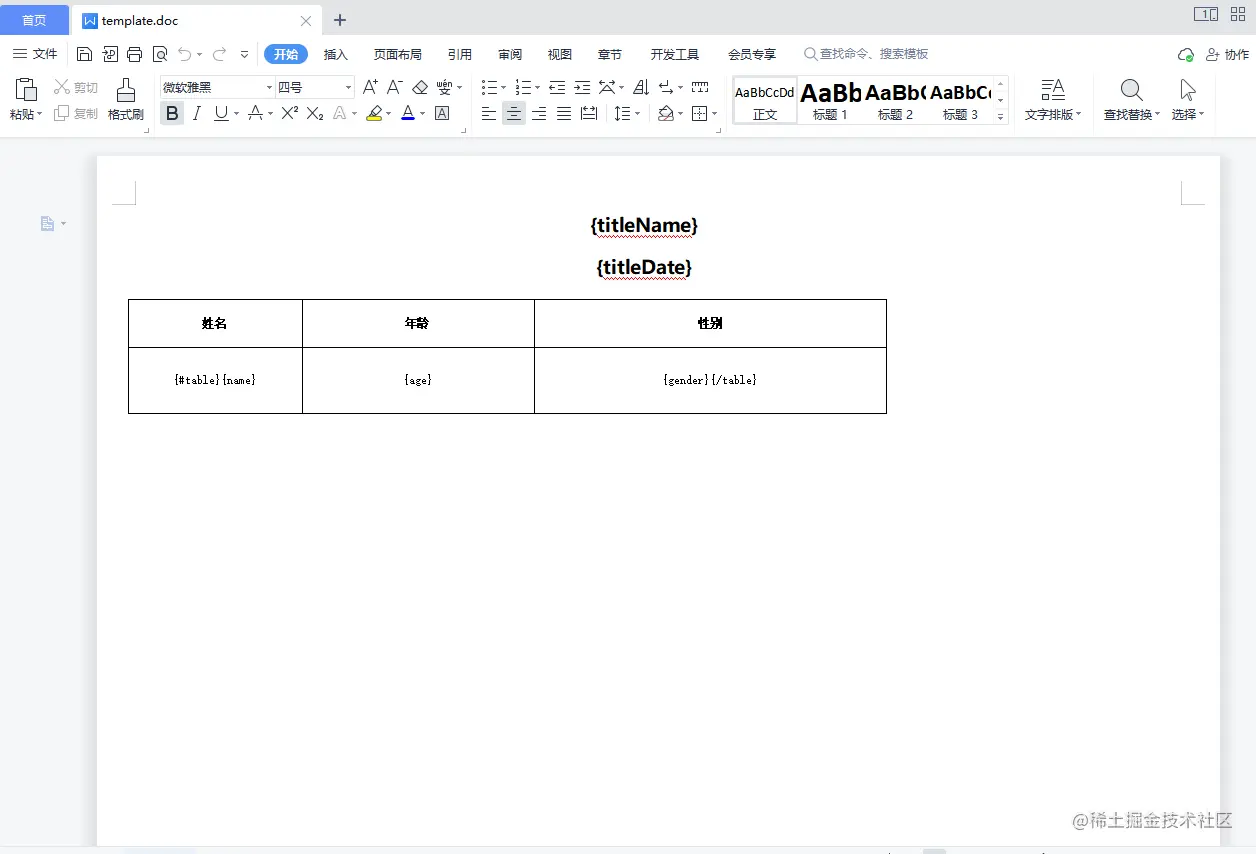
Task: Toggle Strikethrough formatting button
Action: coord(255,114)
